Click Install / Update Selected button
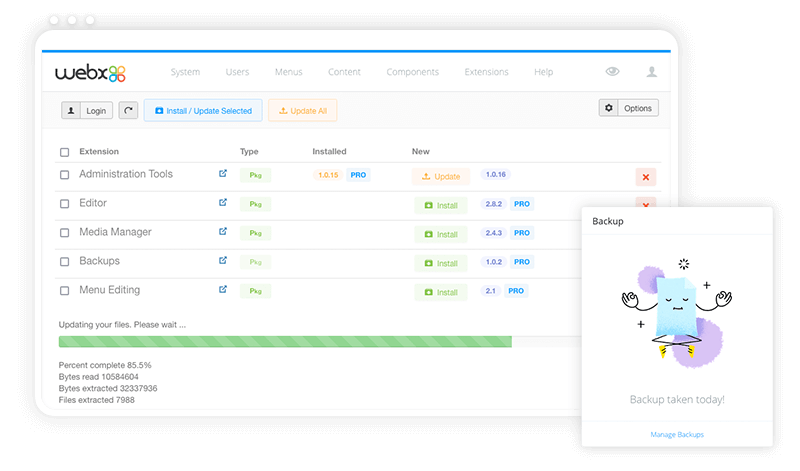Viewport: 800px width, 471px height. (203, 110)
